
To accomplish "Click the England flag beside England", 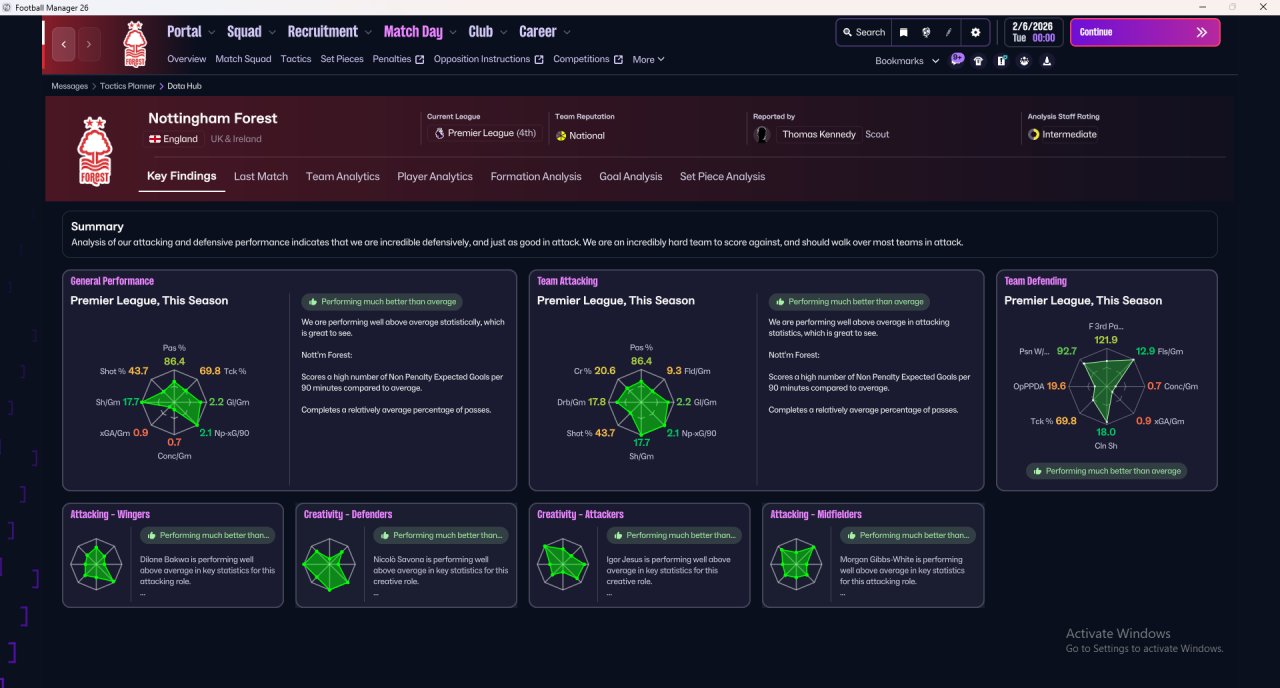I will click(155, 139).
